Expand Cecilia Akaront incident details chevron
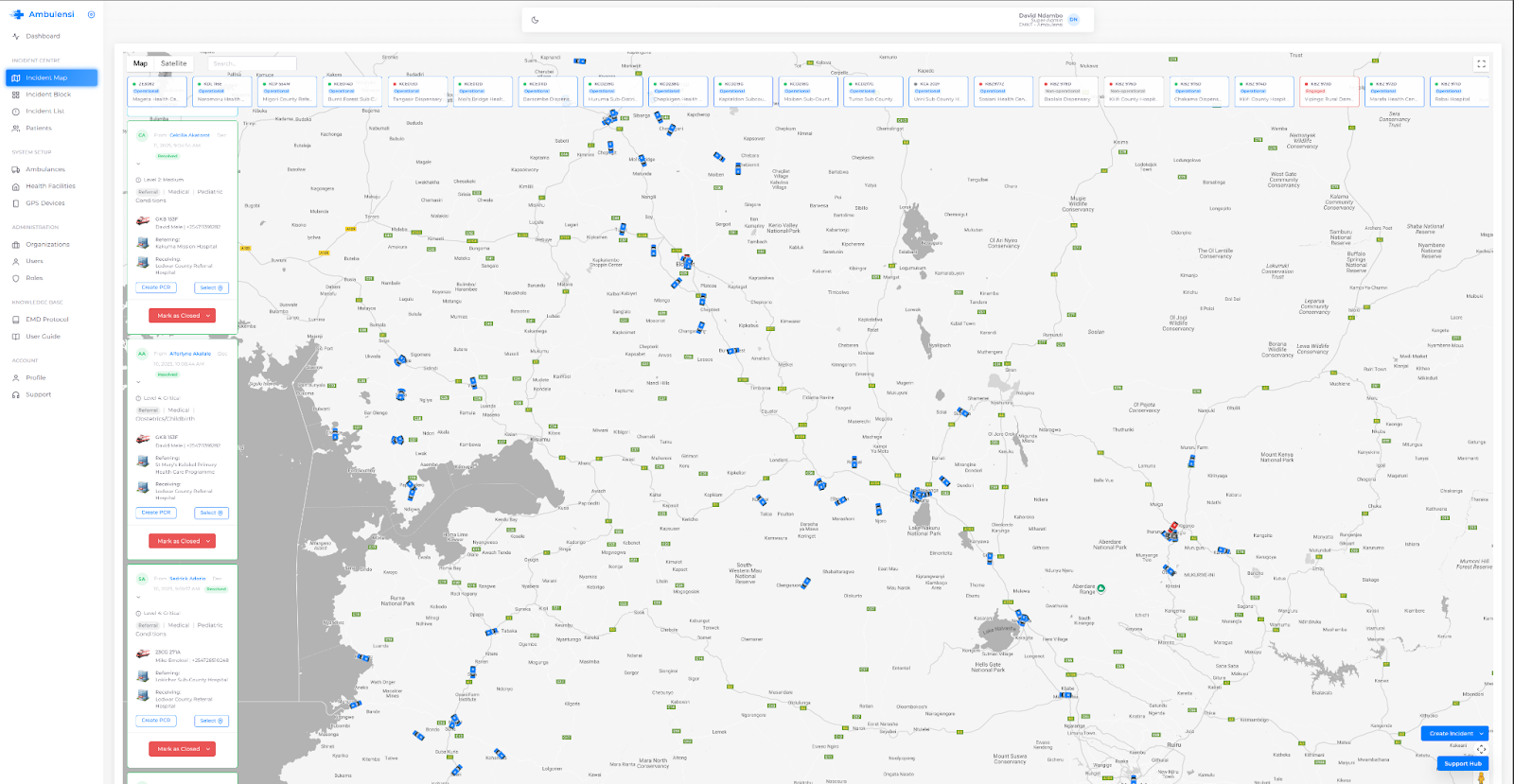The width and height of the screenshot is (1514, 784). coord(139,164)
